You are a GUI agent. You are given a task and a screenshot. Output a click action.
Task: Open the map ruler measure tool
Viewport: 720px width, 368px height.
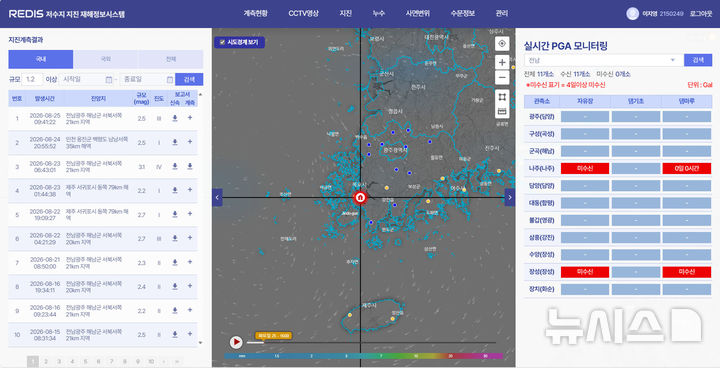tap(502, 112)
